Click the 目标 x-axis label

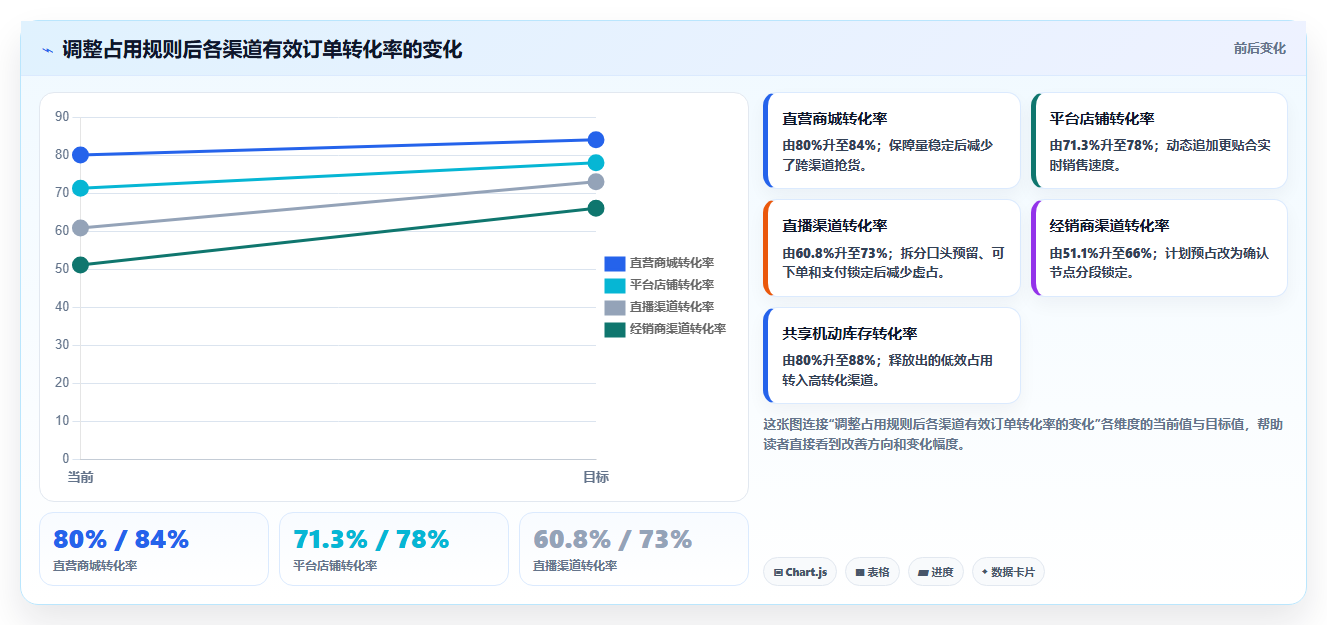[596, 477]
